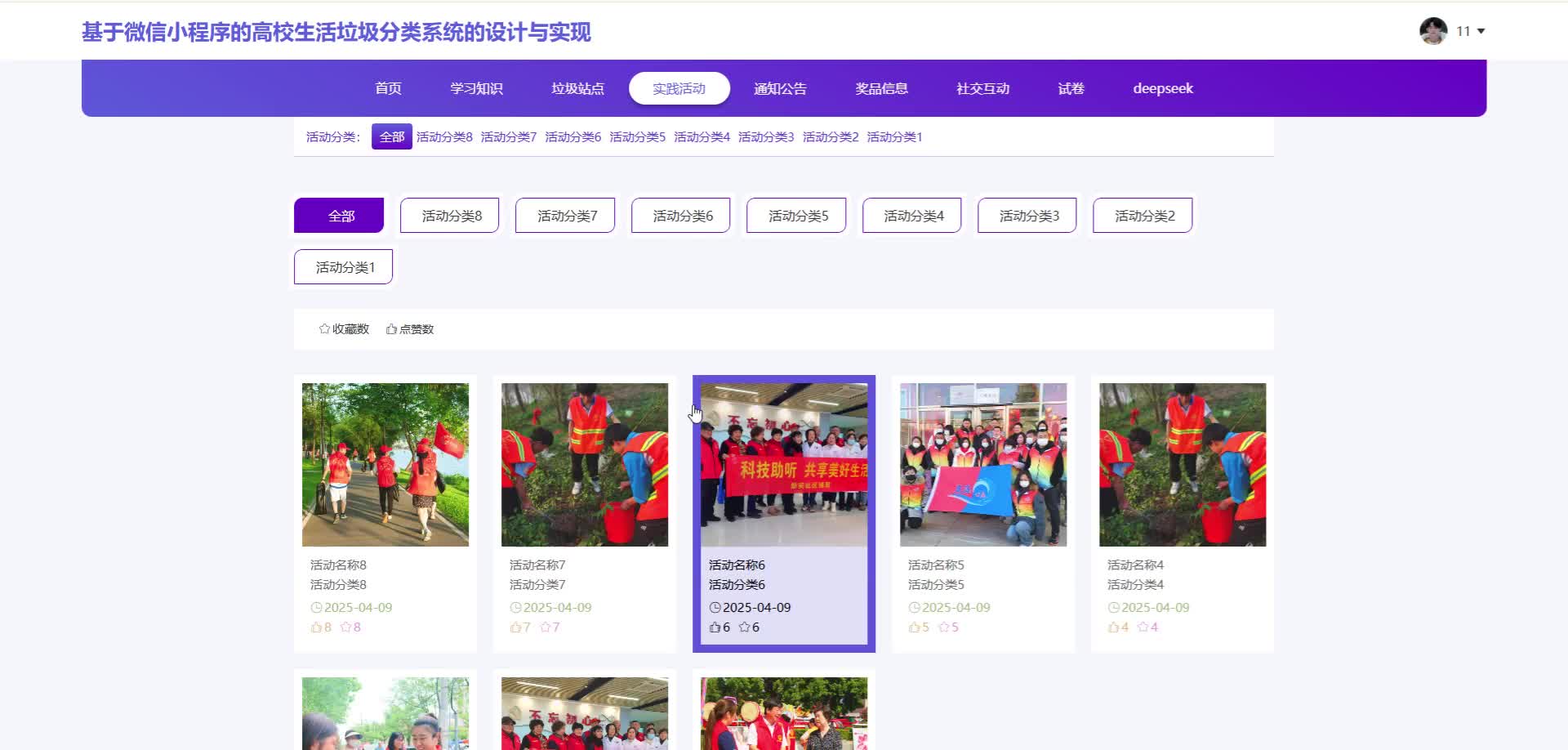Click the outlined 活动分类4 button
Image resolution: width=1568 pixels, height=750 pixels.
[x=911, y=216]
